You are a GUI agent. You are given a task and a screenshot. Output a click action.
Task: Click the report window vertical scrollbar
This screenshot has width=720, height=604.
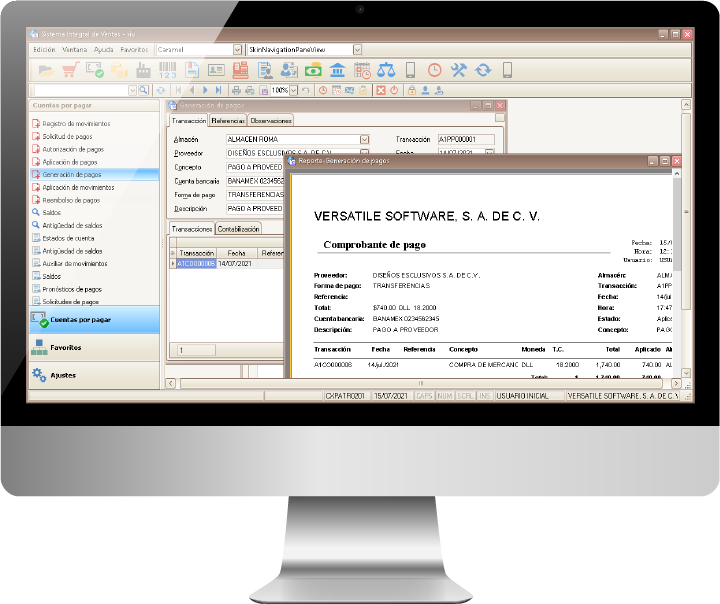[676, 271]
